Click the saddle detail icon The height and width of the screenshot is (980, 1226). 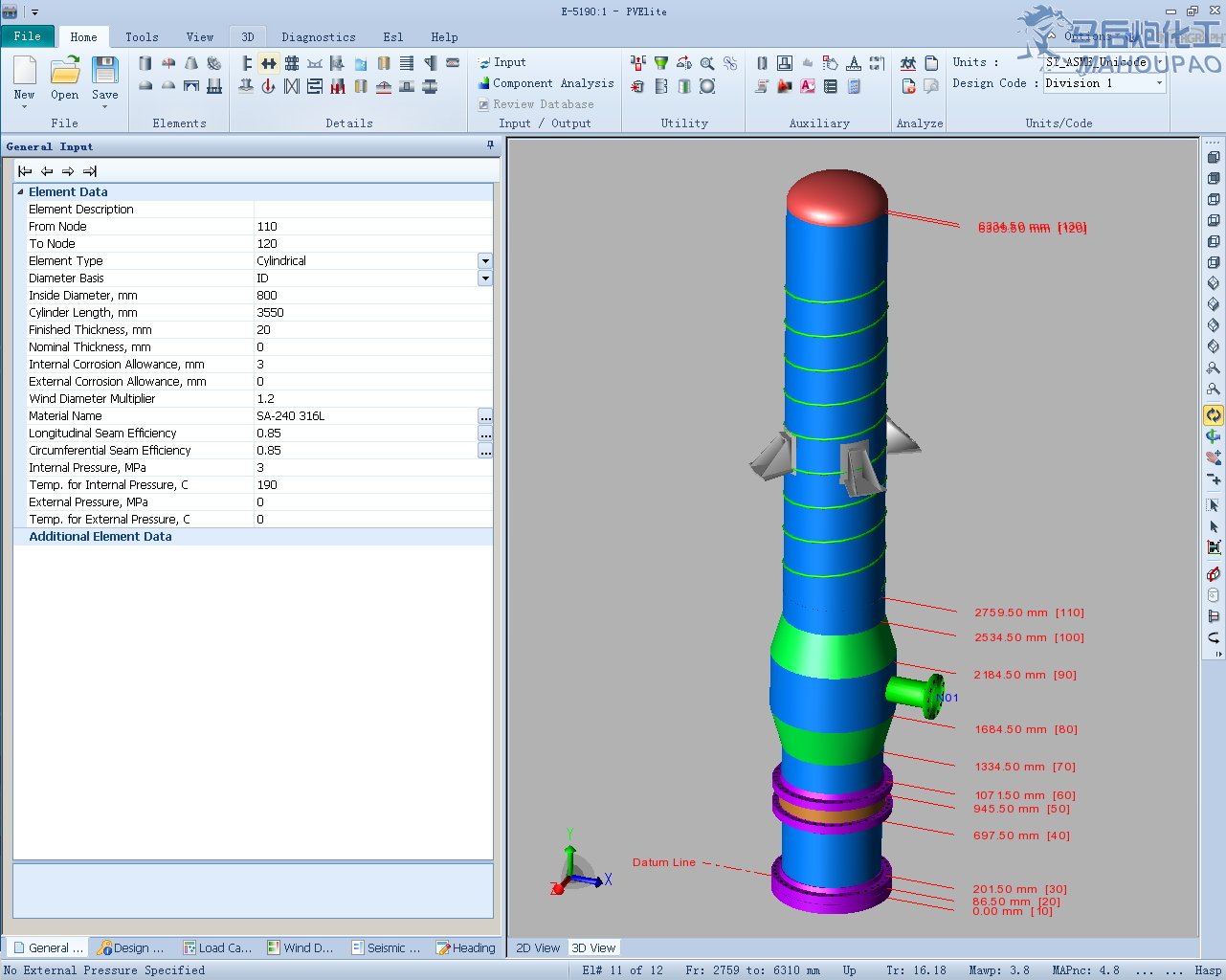coord(315,63)
